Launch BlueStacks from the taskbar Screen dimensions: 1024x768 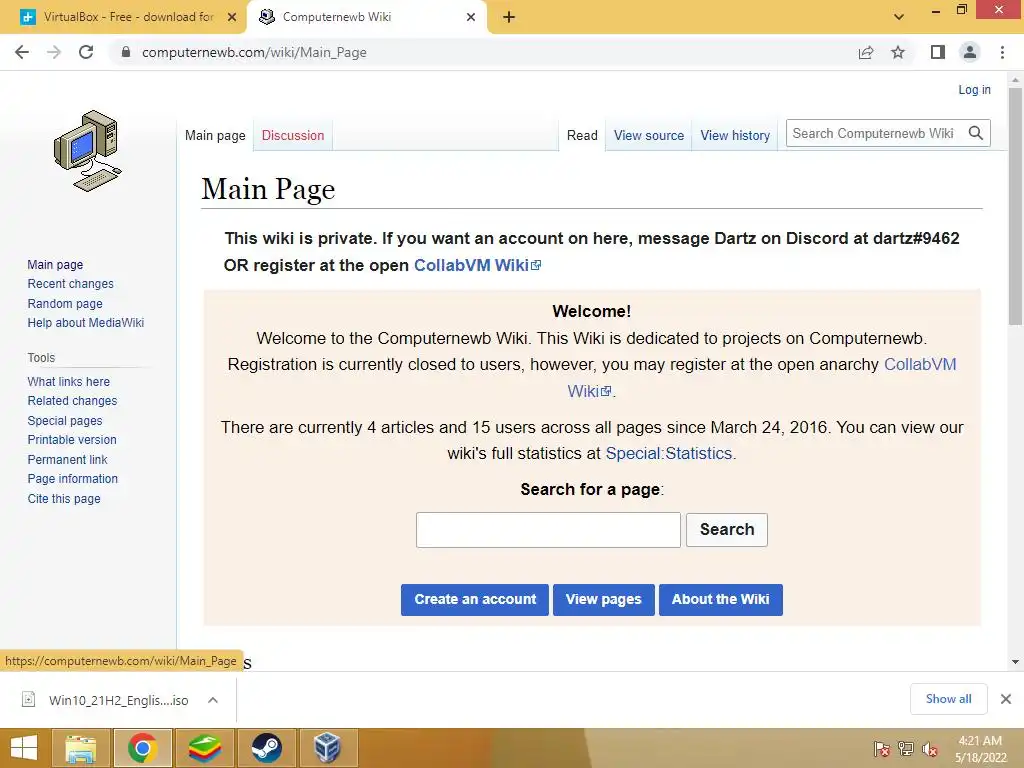(204, 748)
